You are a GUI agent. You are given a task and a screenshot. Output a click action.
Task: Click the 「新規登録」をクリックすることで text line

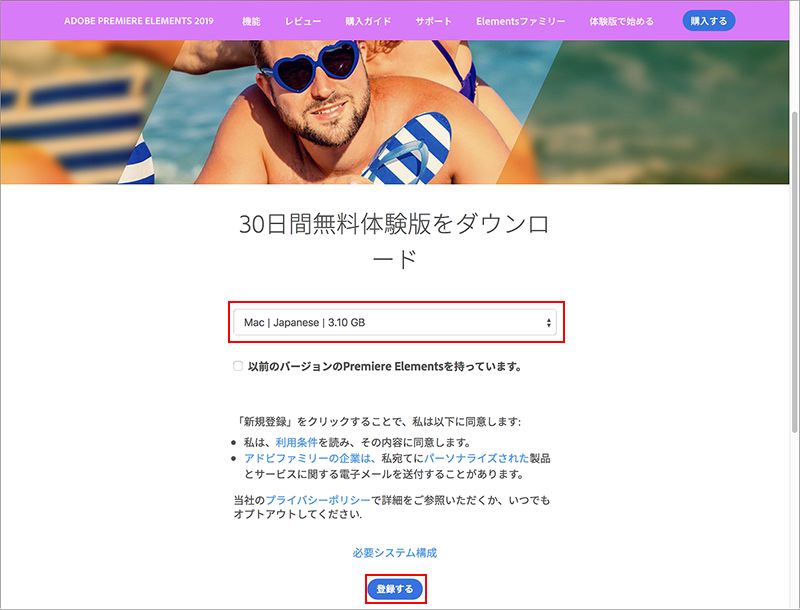coord(378,421)
